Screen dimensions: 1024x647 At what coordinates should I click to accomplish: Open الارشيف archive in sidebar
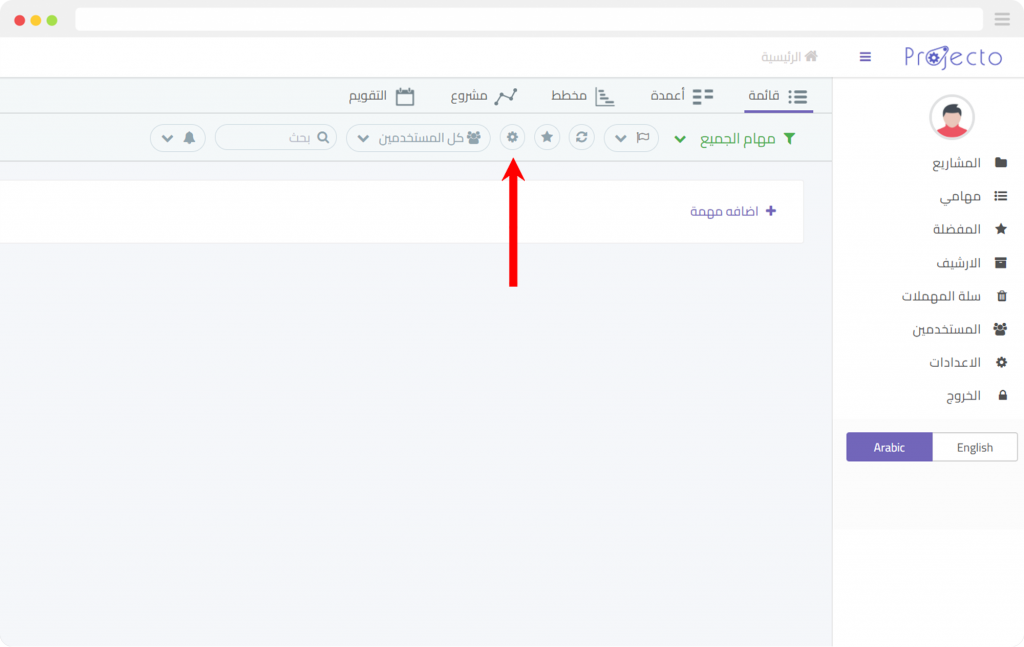pyautogui.click(x=972, y=262)
